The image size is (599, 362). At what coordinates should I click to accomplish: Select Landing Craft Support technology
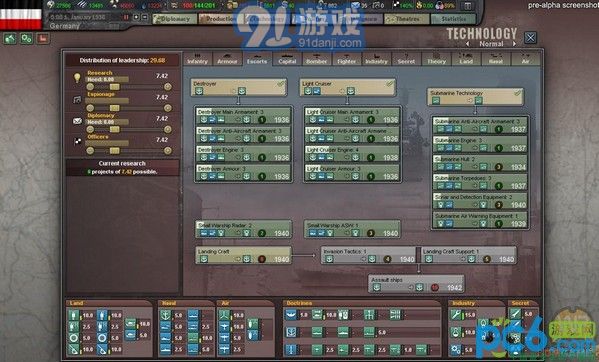point(468,255)
